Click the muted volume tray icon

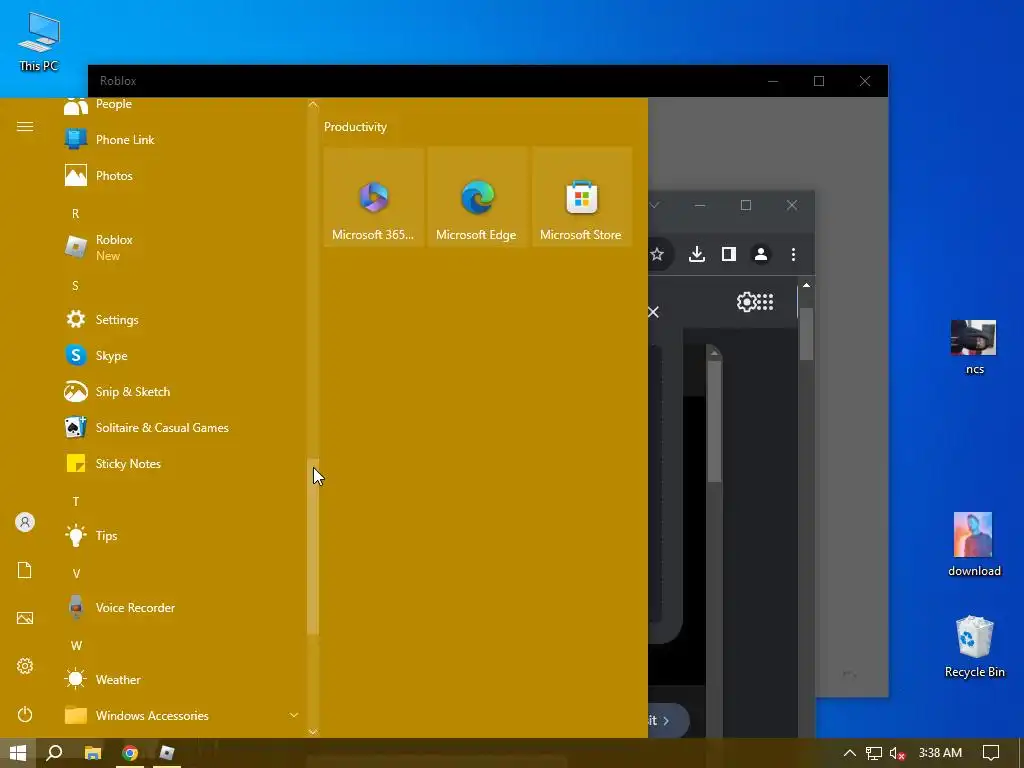tap(897, 753)
